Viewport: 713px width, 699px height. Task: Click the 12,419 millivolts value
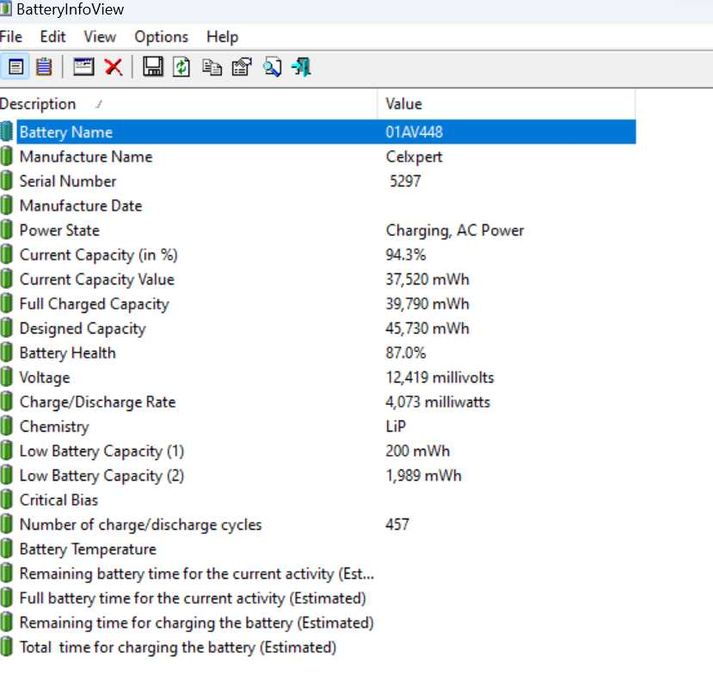point(440,377)
